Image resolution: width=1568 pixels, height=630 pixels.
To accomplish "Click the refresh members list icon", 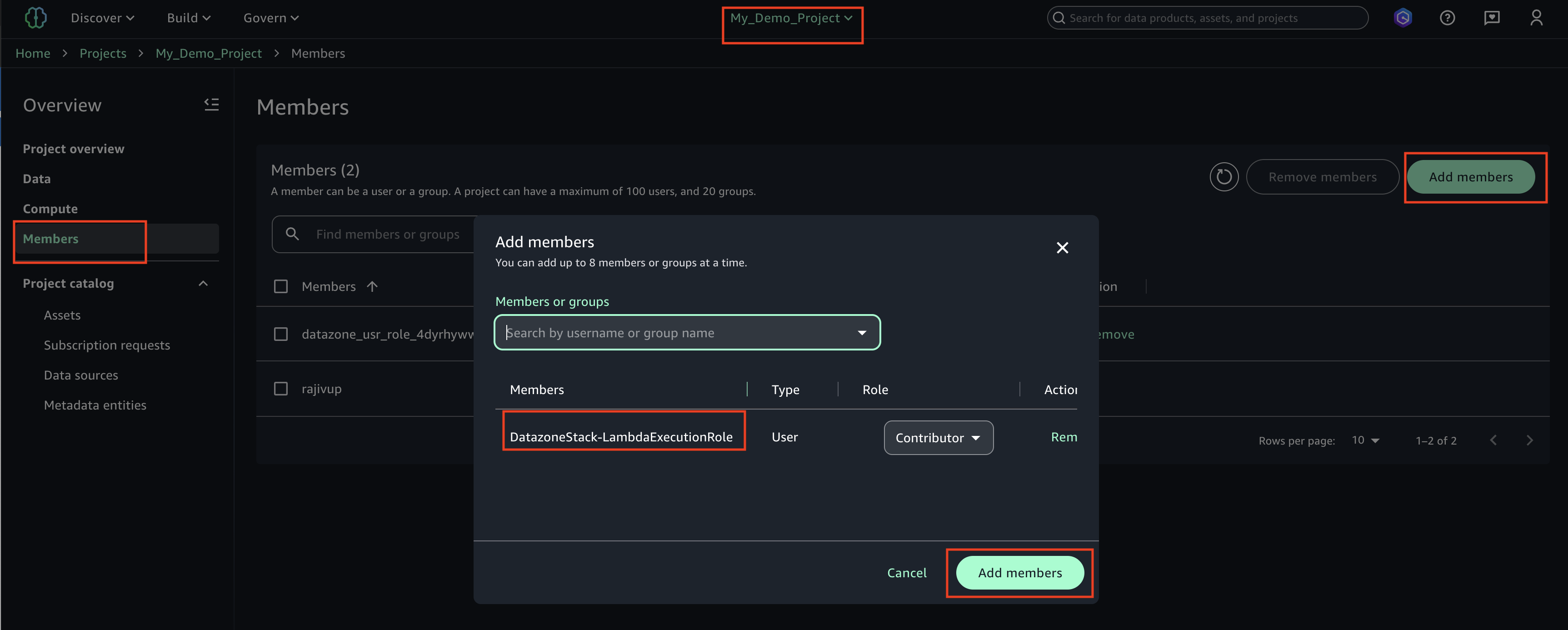I will coord(1223,177).
